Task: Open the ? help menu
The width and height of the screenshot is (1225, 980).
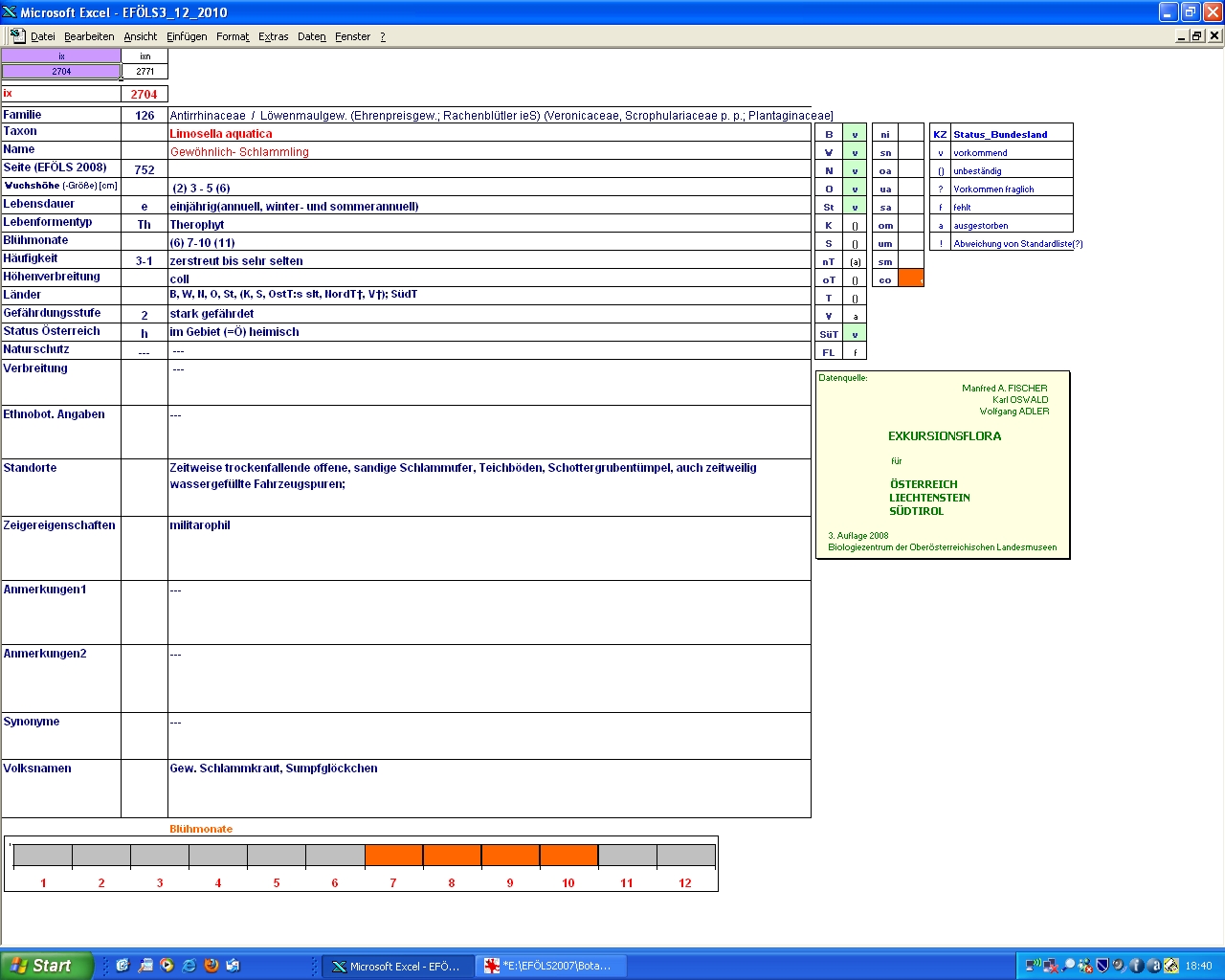Action: (383, 36)
